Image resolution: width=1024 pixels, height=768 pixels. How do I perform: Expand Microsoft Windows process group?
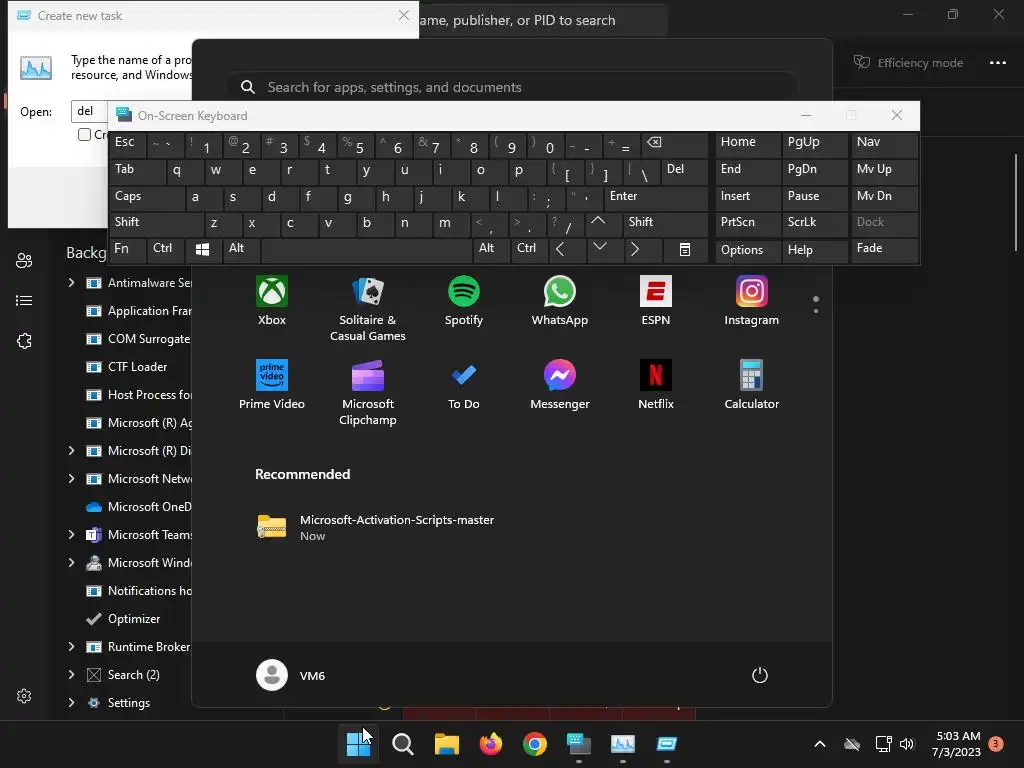71,563
